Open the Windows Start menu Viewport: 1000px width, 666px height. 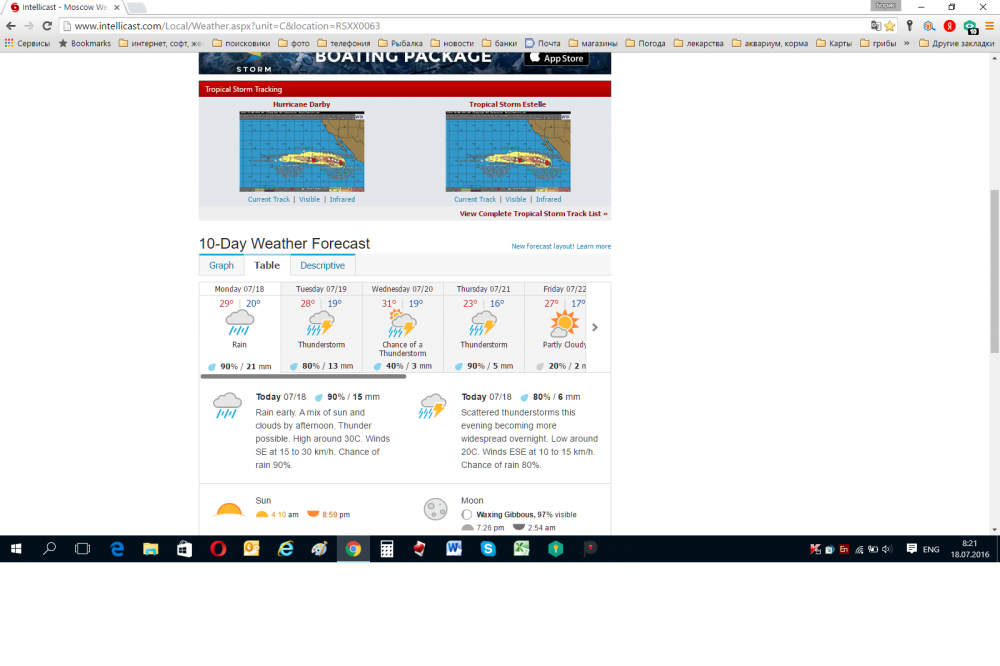[x=15, y=548]
